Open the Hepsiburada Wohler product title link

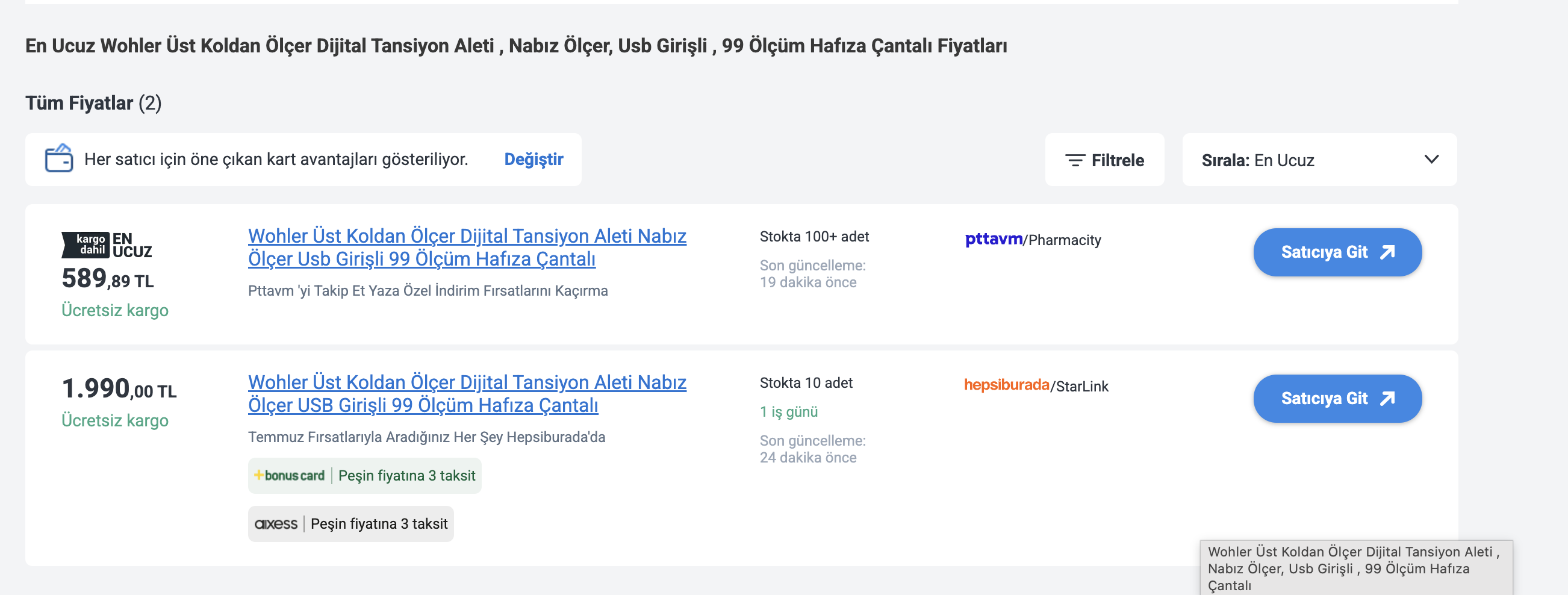point(467,393)
